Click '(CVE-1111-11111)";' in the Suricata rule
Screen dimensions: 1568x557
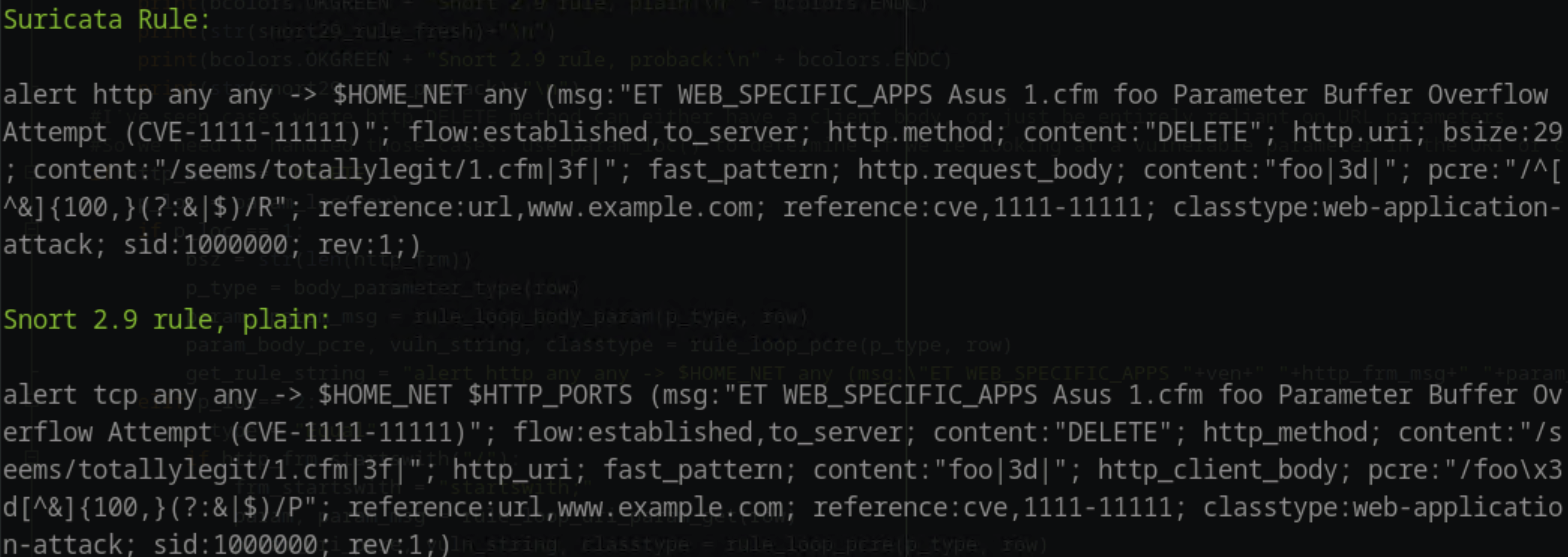(258, 133)
